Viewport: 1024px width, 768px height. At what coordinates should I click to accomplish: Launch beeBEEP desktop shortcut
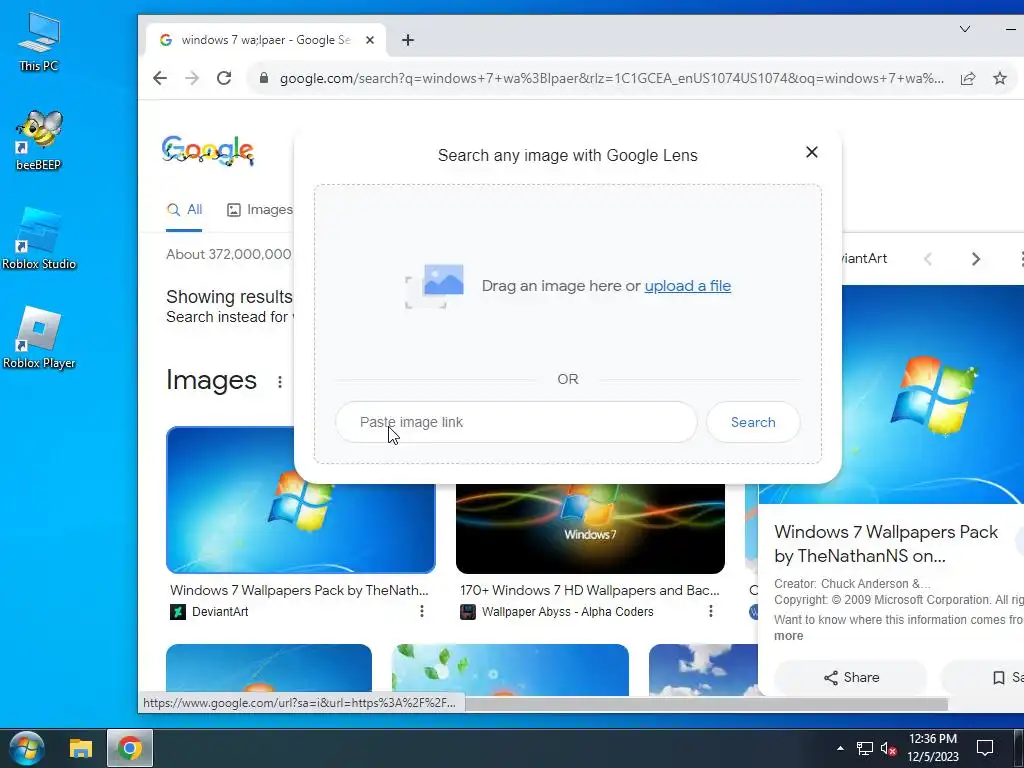(x=39, y=140)
